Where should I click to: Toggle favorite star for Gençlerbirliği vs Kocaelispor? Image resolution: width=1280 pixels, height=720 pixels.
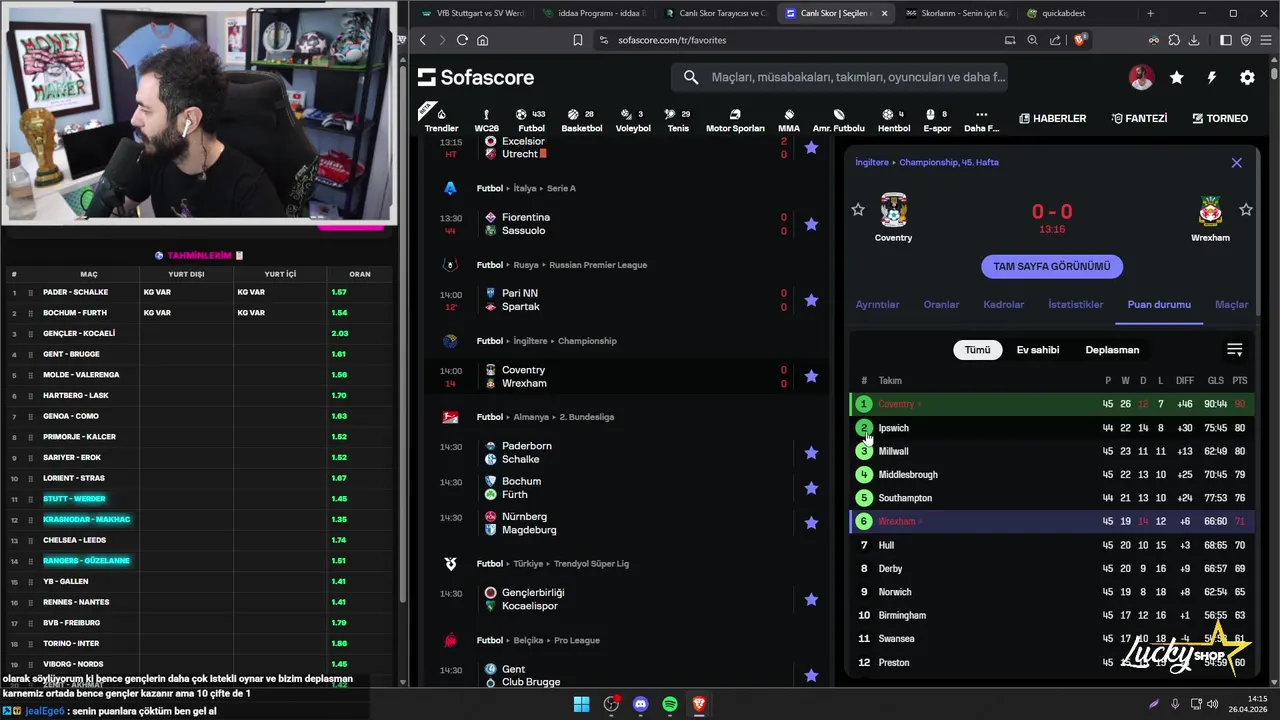click(x=811, y=599)
